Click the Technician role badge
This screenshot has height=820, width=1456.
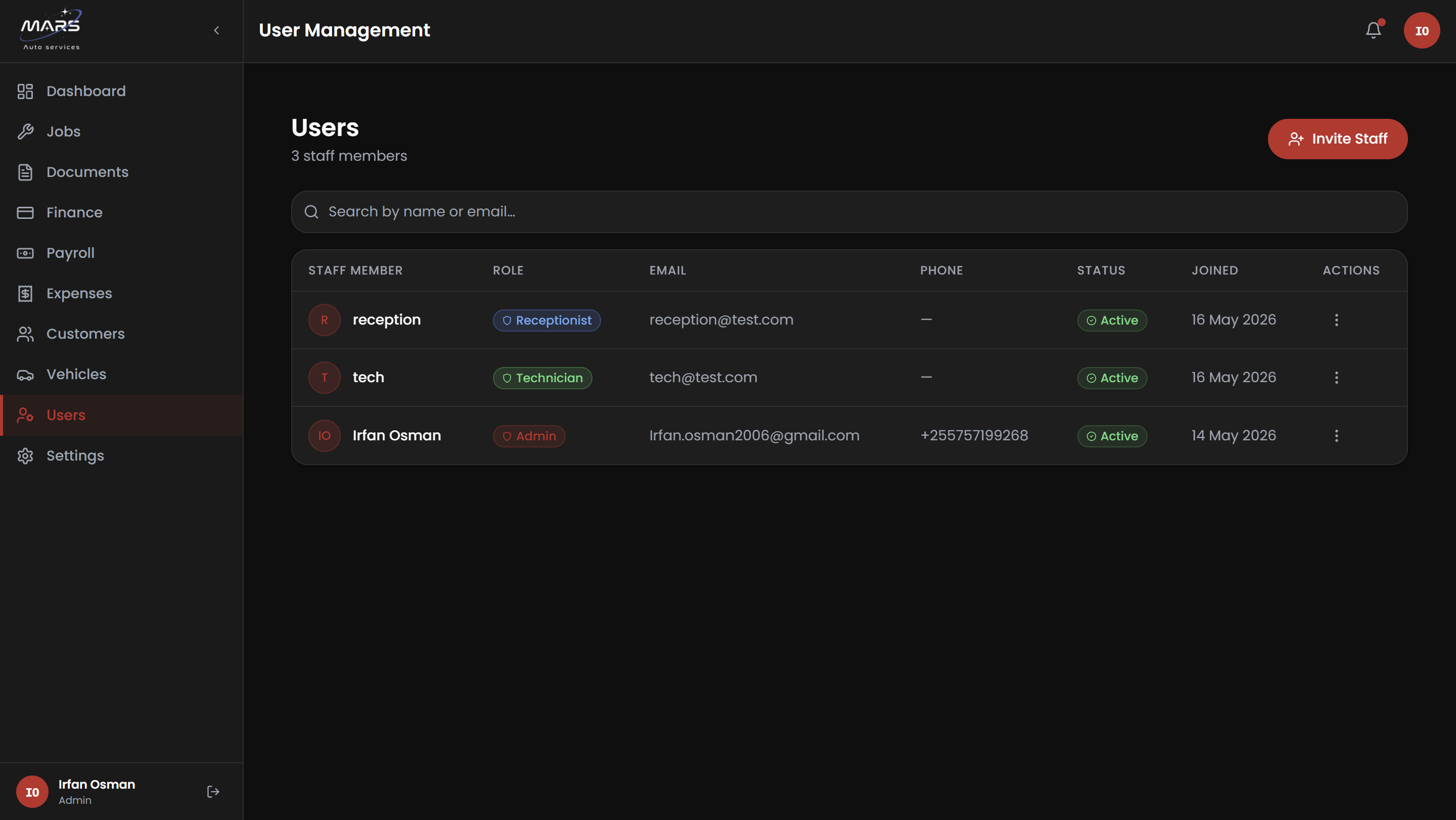point(542,378)
